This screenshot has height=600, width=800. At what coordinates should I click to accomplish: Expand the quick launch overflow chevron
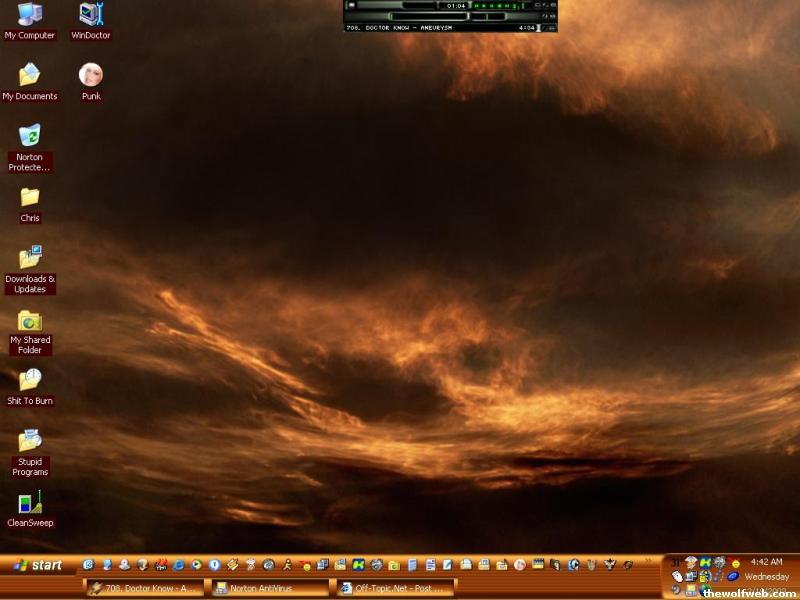point(648,562)
